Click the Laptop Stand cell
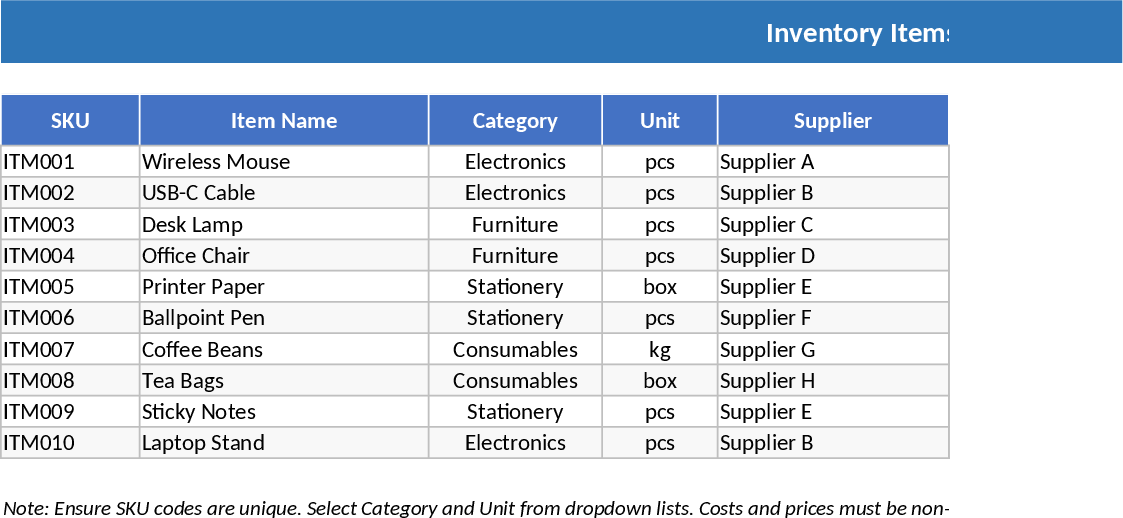Image resolution: width=1123 pixels, height=518 pixels. (x=284, y=443)
